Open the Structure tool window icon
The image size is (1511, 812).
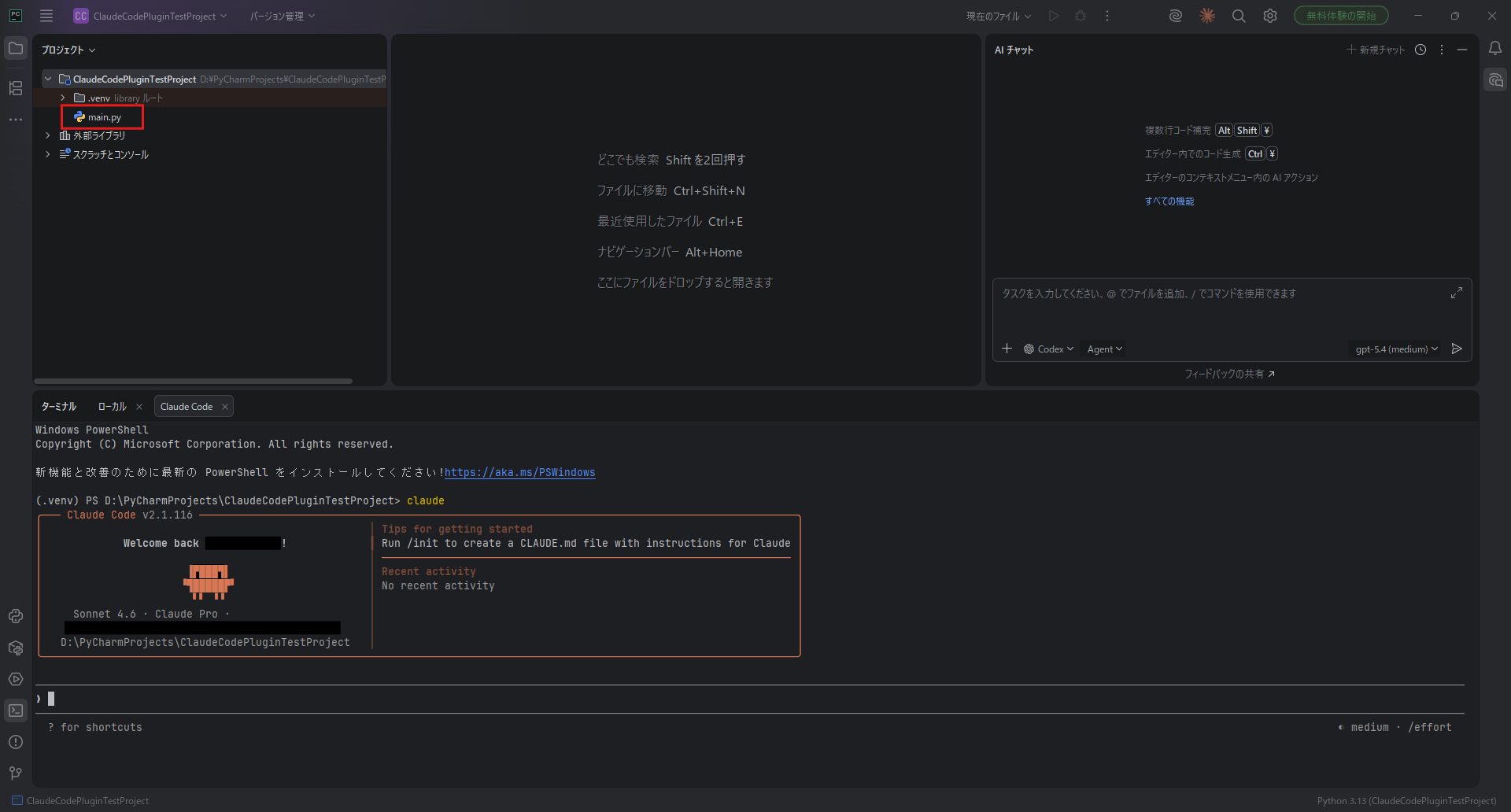point(16,88)
